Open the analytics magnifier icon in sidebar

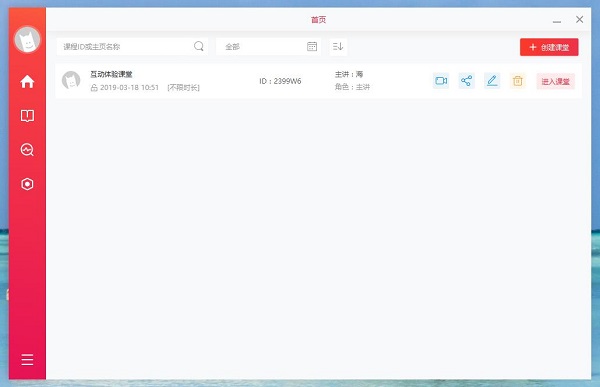tap(27, 150)
